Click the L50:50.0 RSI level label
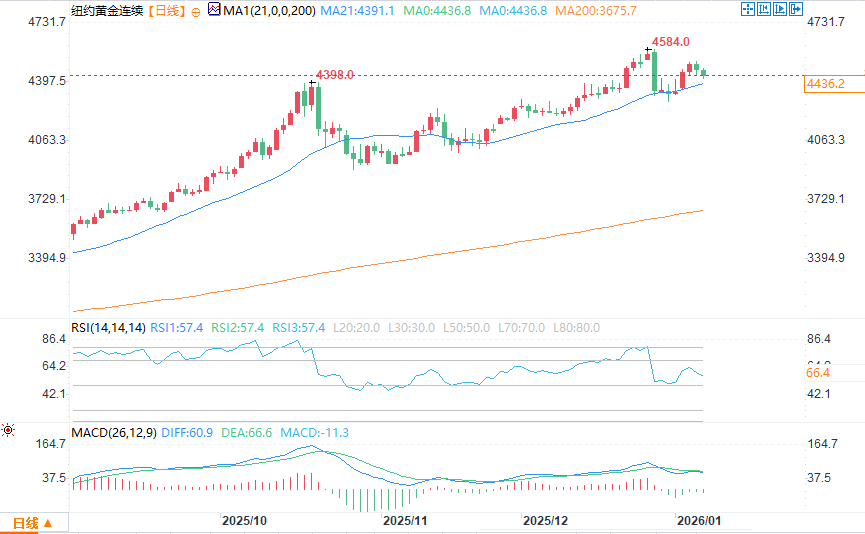This screenshot has width=865, height=534. pos(467,328)
